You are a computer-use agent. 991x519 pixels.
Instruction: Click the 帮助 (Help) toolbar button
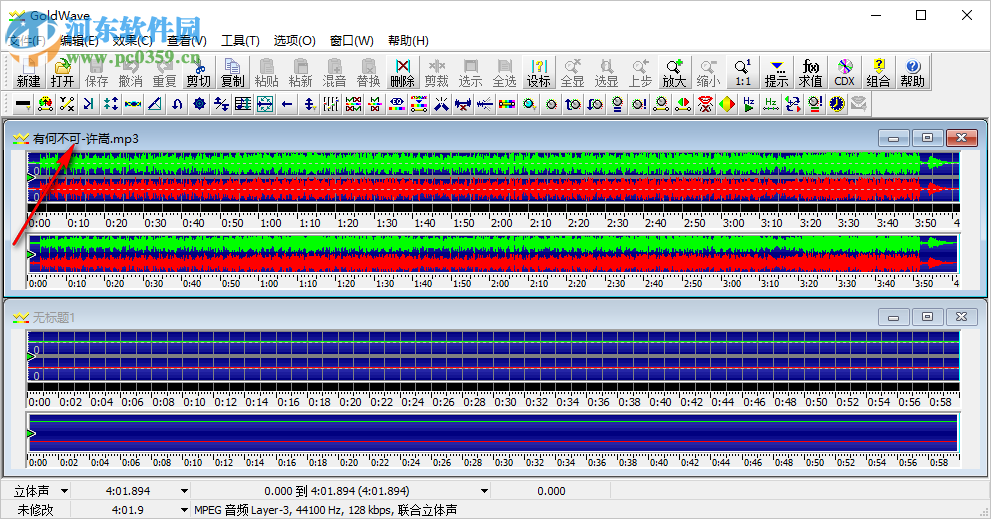(912, 72)
